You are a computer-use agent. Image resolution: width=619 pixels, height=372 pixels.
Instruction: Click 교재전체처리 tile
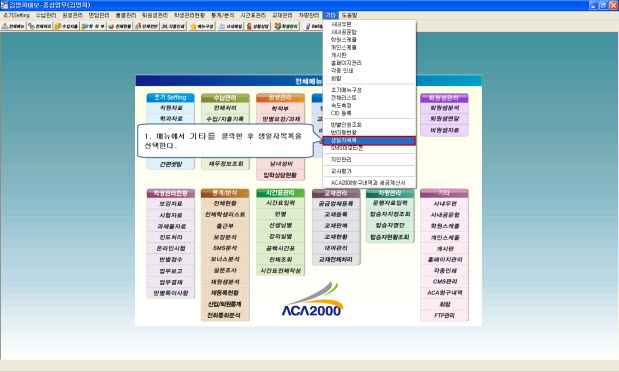[x=336, y=259]
